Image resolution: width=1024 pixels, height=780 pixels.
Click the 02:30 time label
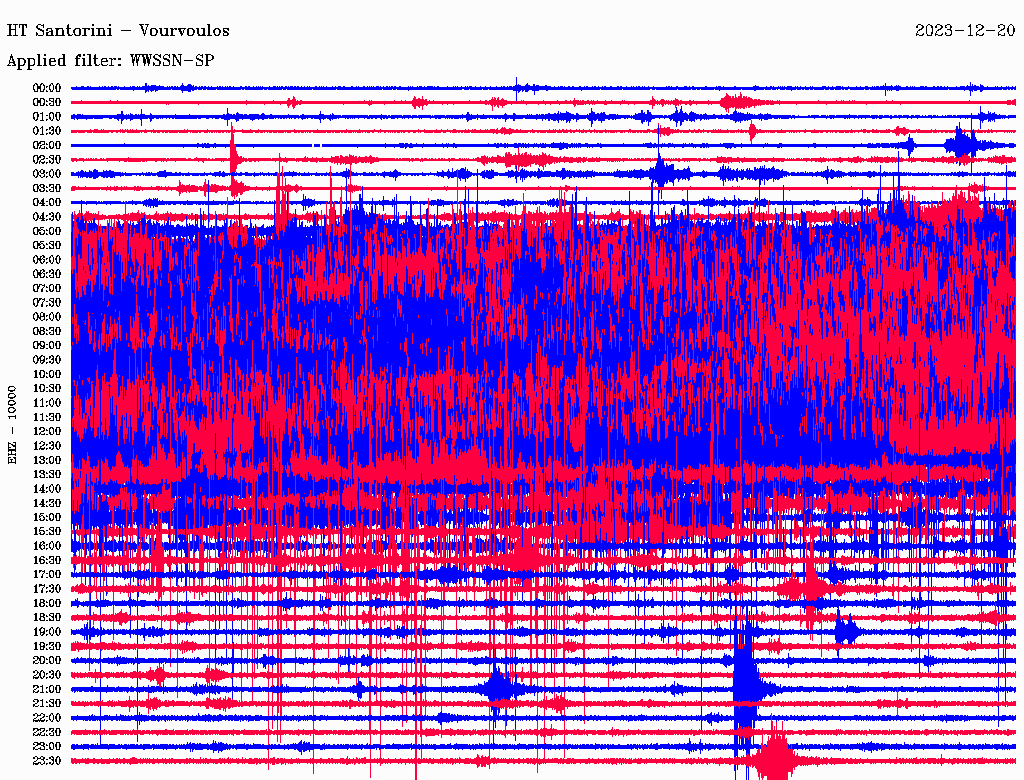(47, 160)
